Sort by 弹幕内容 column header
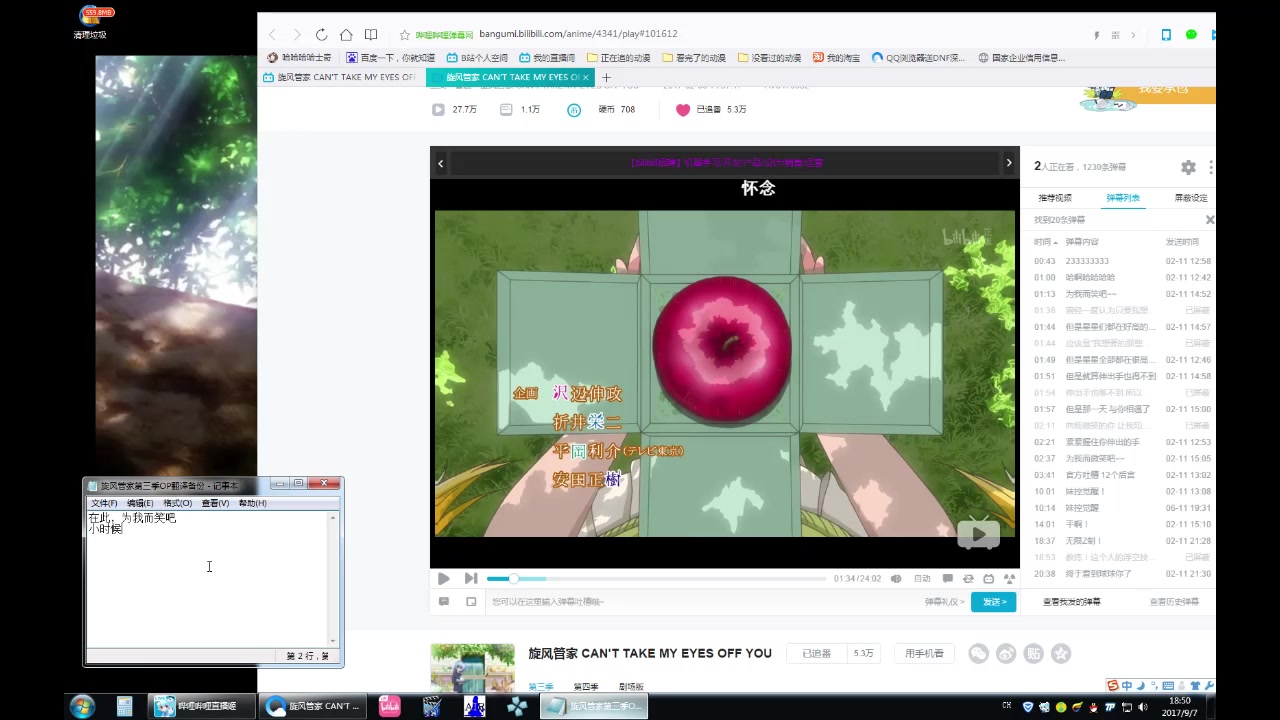This screenshot has width=1280, height=720. click(x=1082, y=242)
